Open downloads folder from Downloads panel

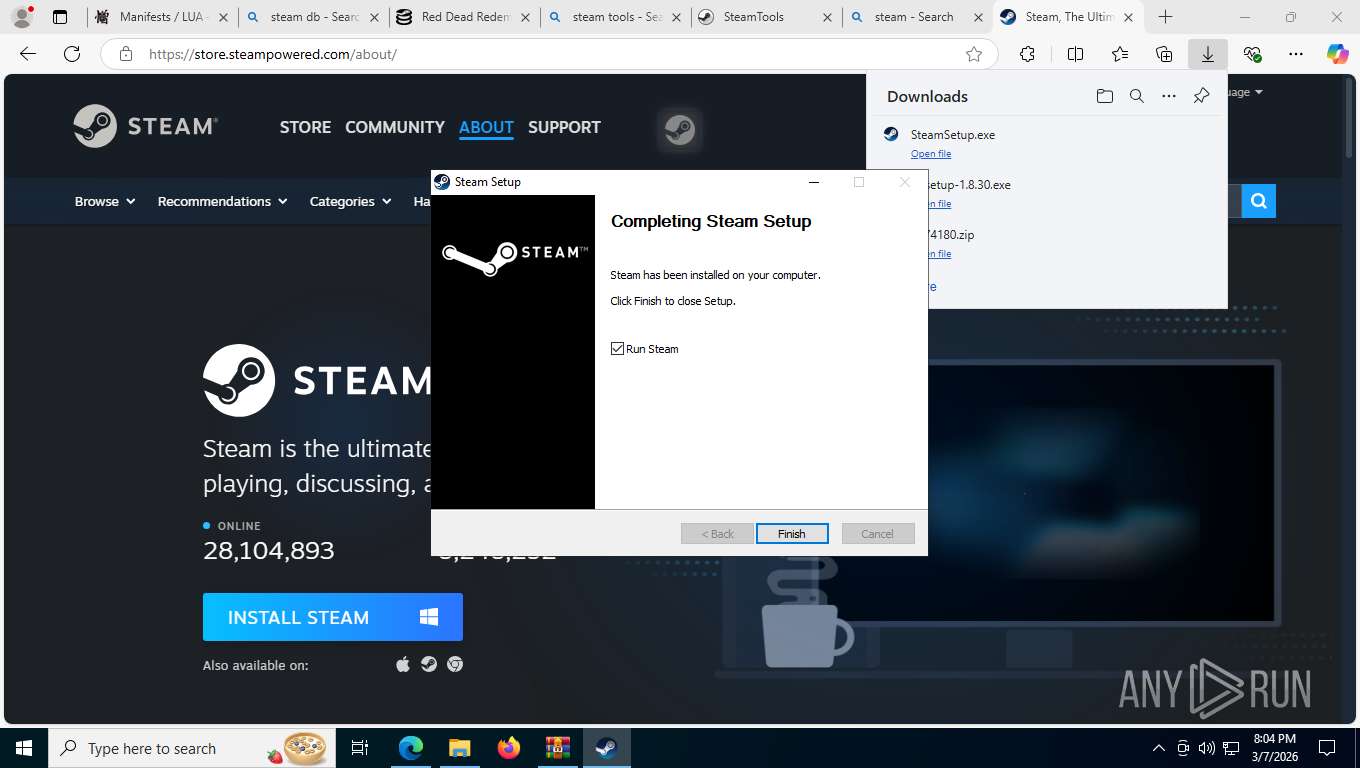[x=1104, y=96]
